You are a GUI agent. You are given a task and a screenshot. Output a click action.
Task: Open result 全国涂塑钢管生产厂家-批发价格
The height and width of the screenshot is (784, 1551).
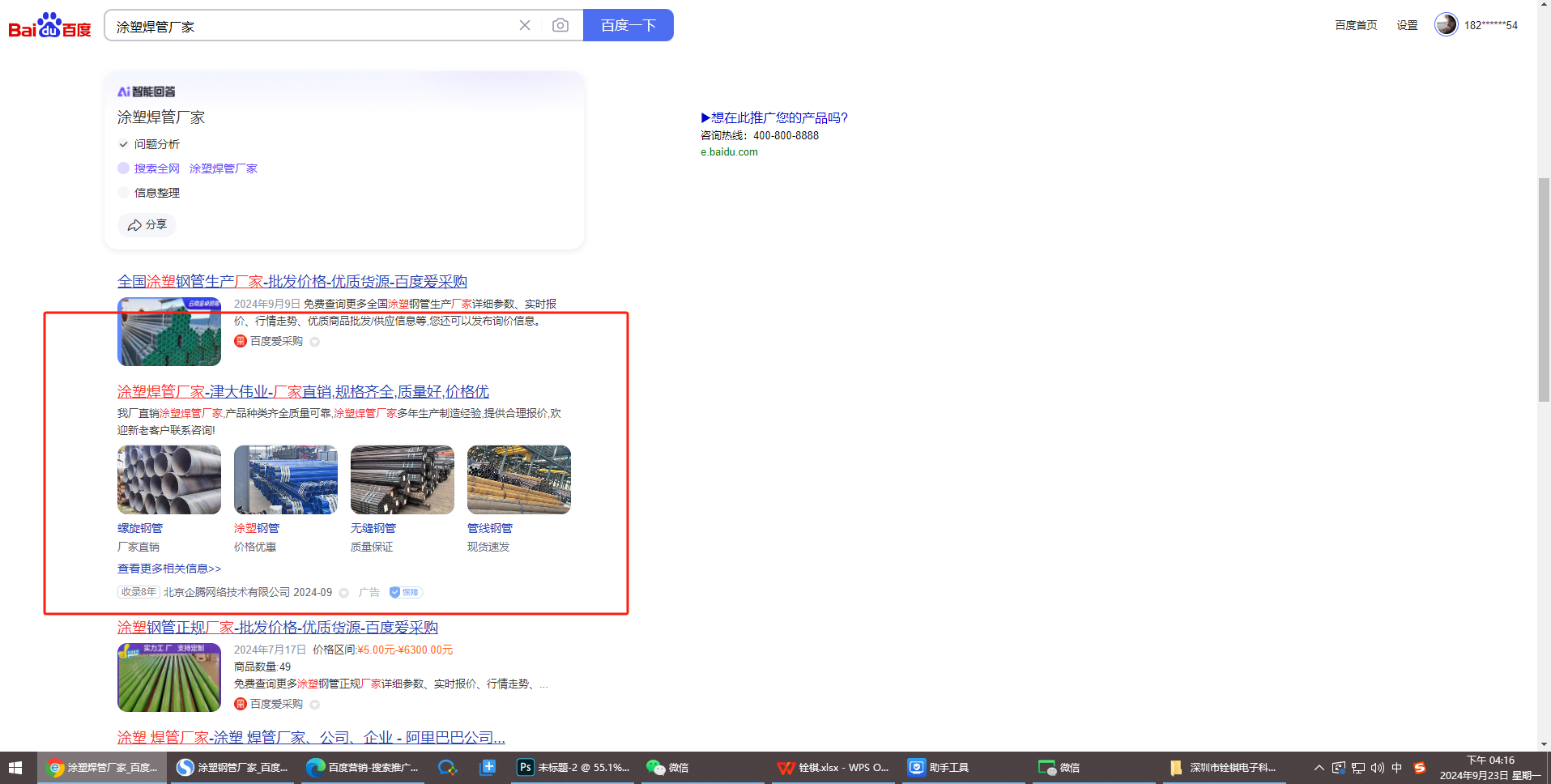tap(292, 281)
